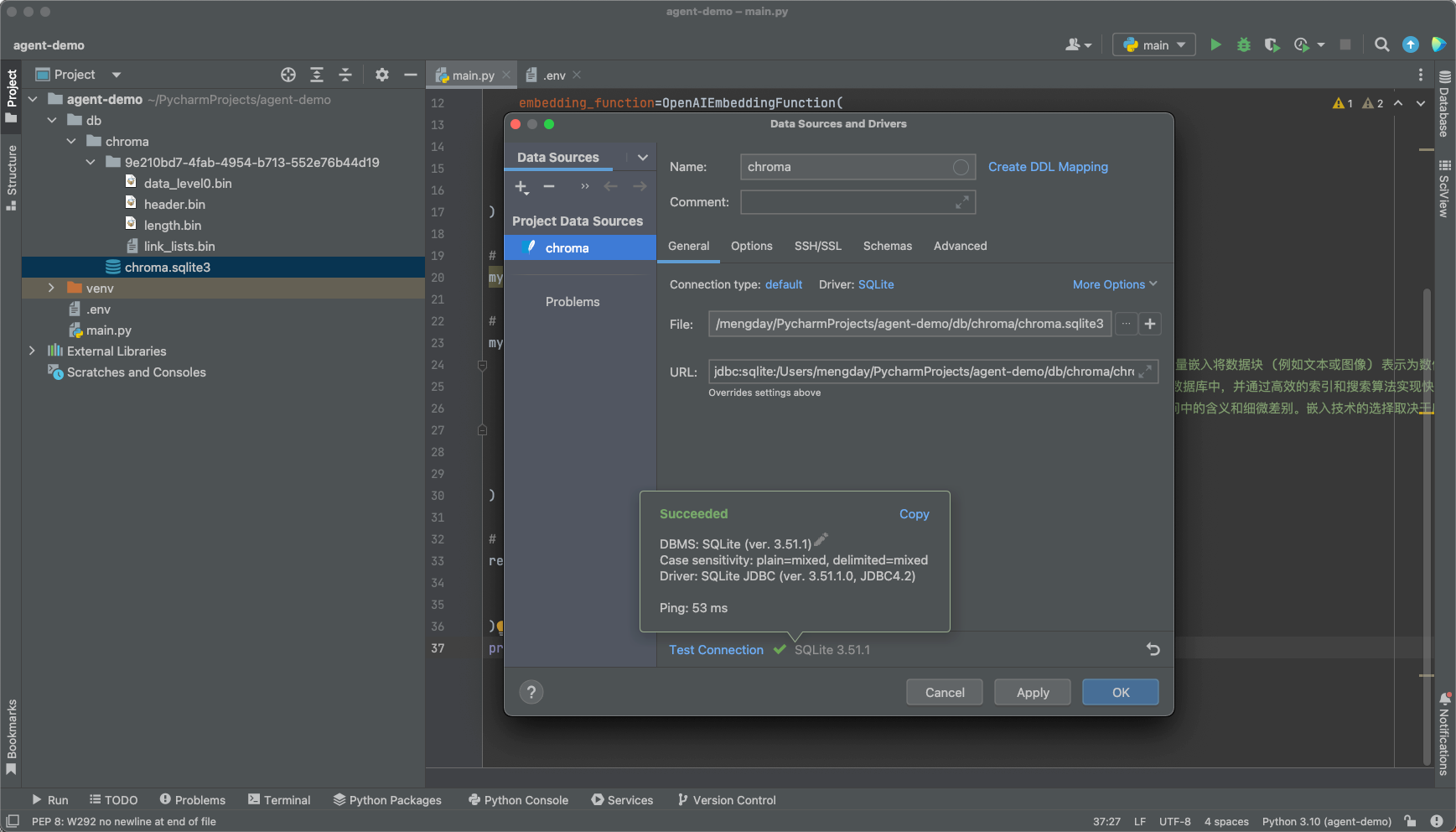
Task: Browse for database file with ellipsis
Action: point(1126,324)
